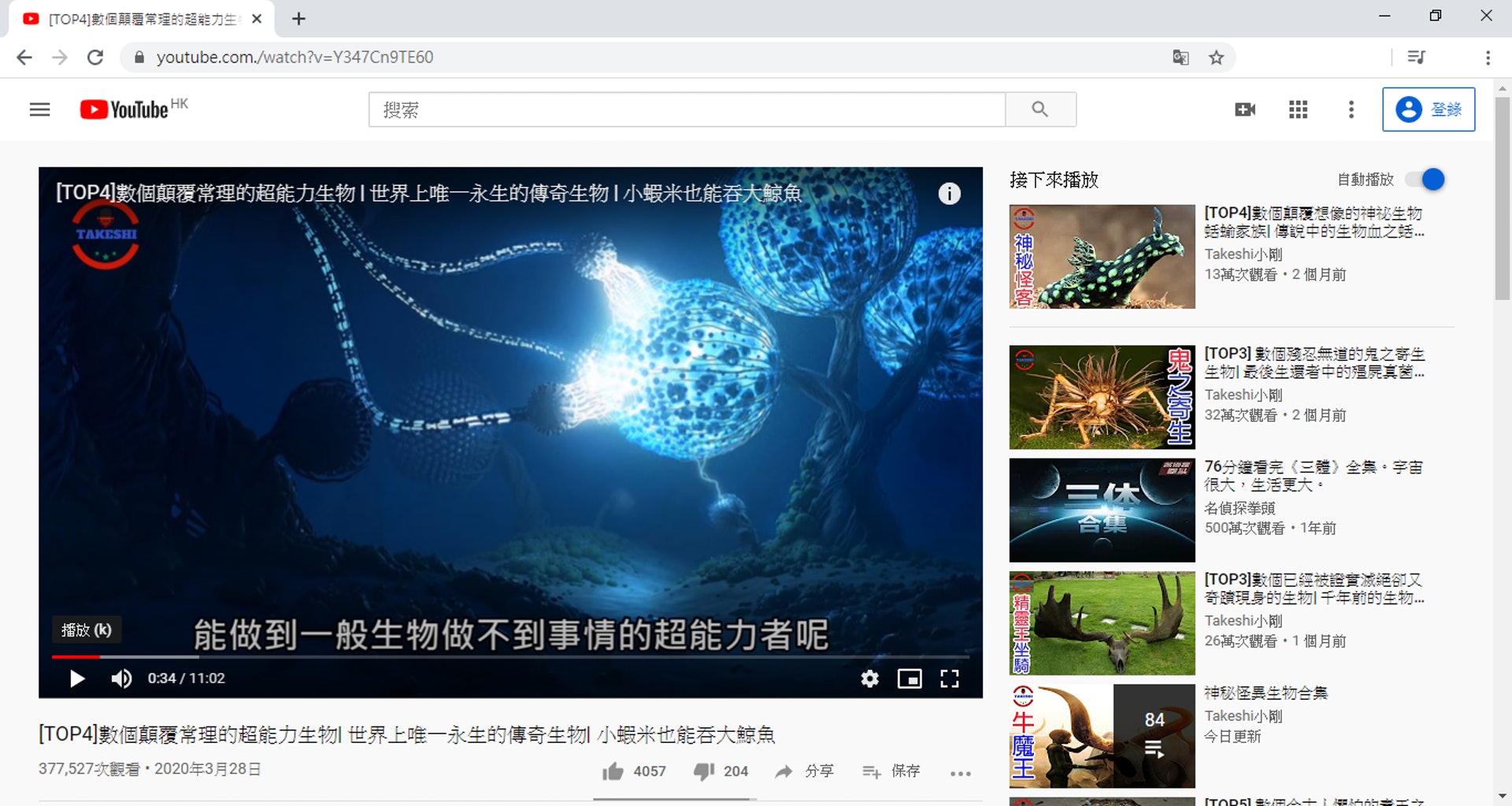Open title [TOP4]數個顛覆想像的神秘生物
Viewport: 1512px width, 806px height.
pos(1314,222)
